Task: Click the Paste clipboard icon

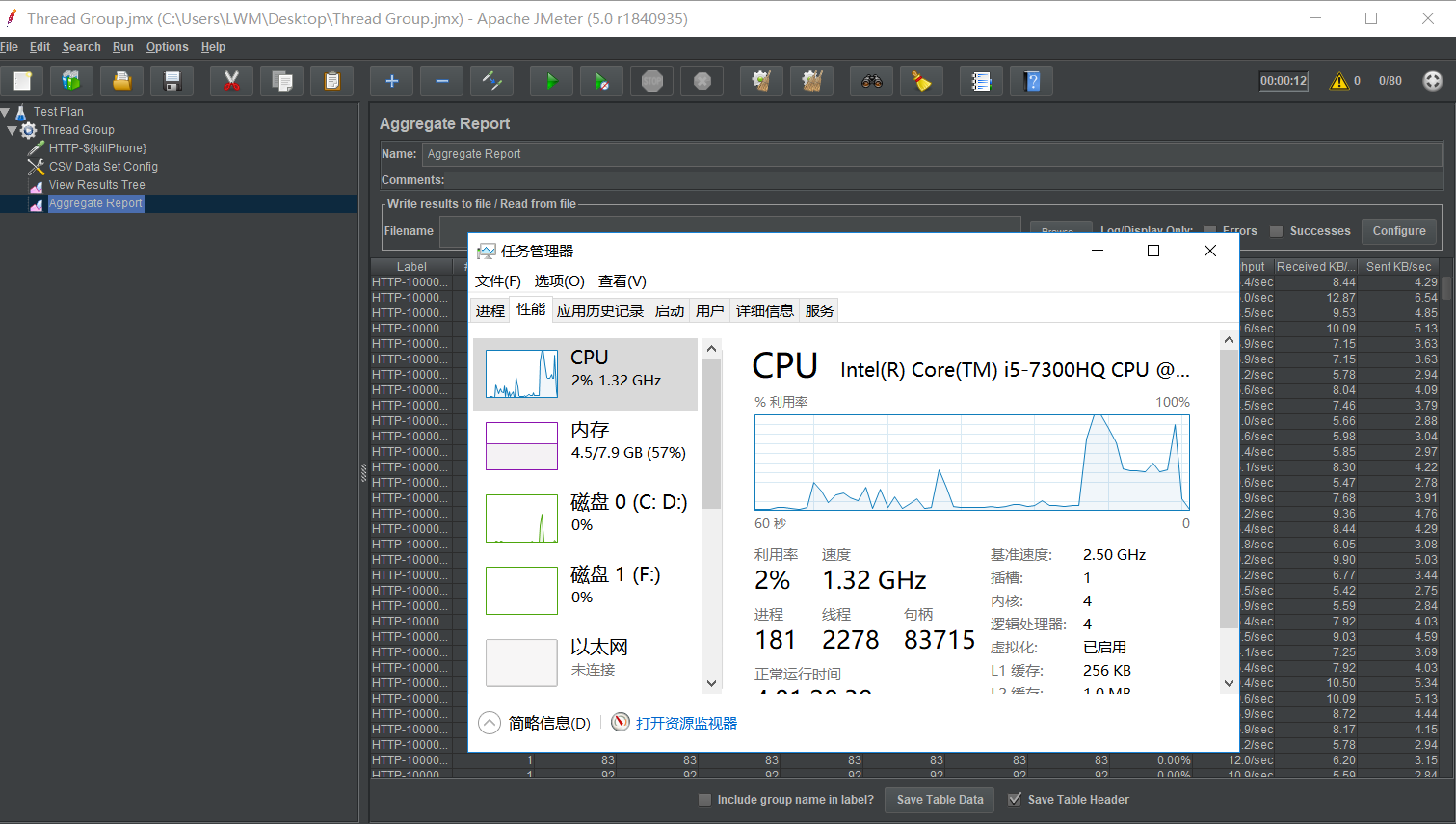Action: [332, 81]
